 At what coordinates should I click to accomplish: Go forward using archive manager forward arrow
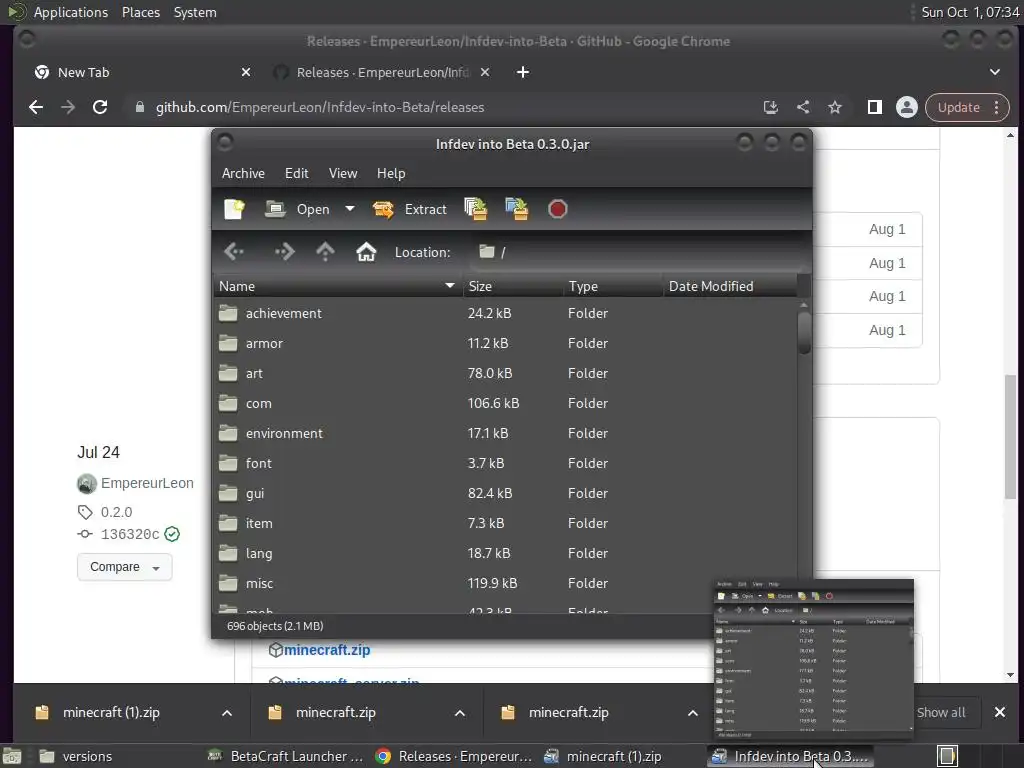285,251
